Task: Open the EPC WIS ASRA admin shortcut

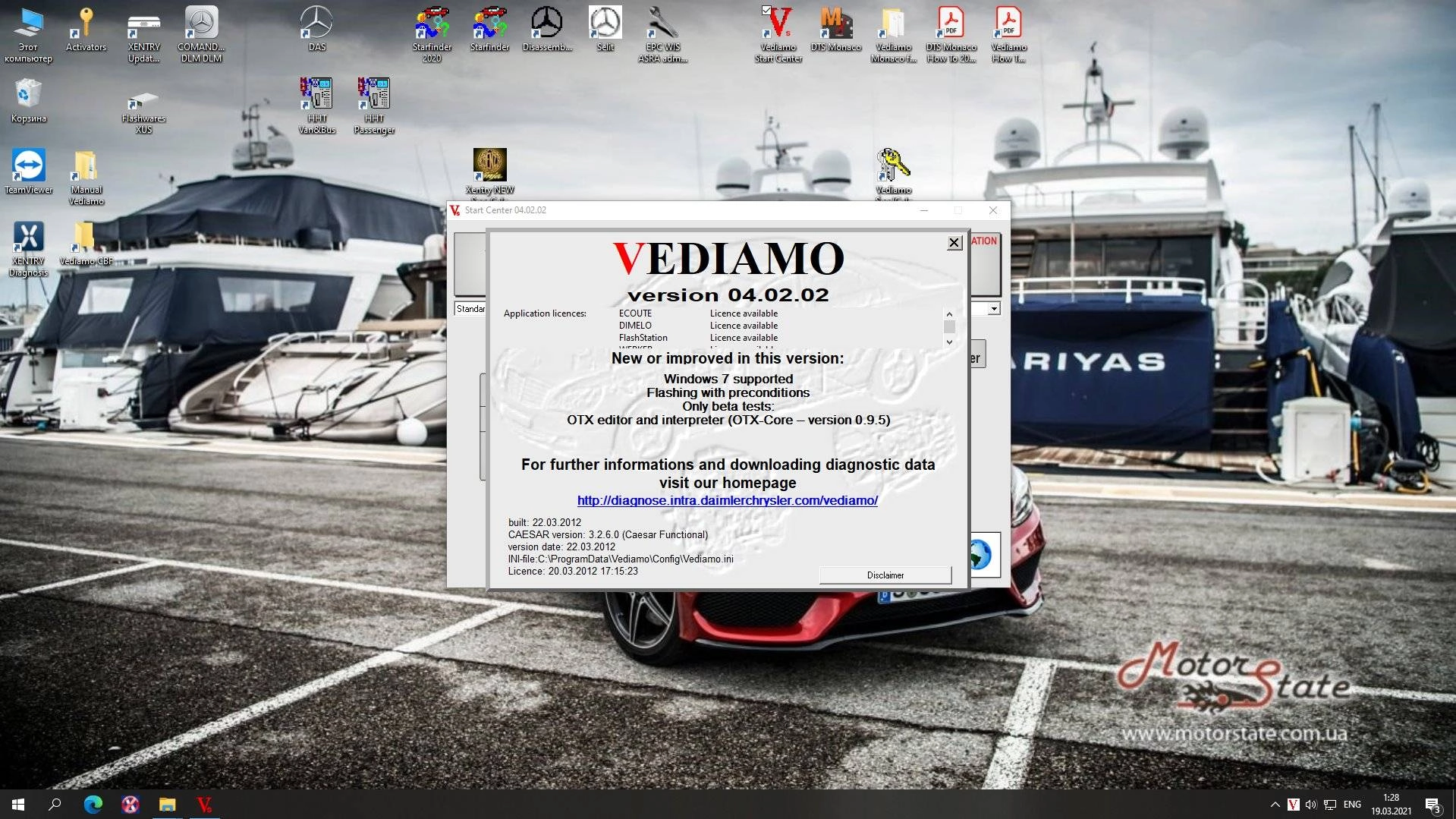Action: tap(662, 34)
